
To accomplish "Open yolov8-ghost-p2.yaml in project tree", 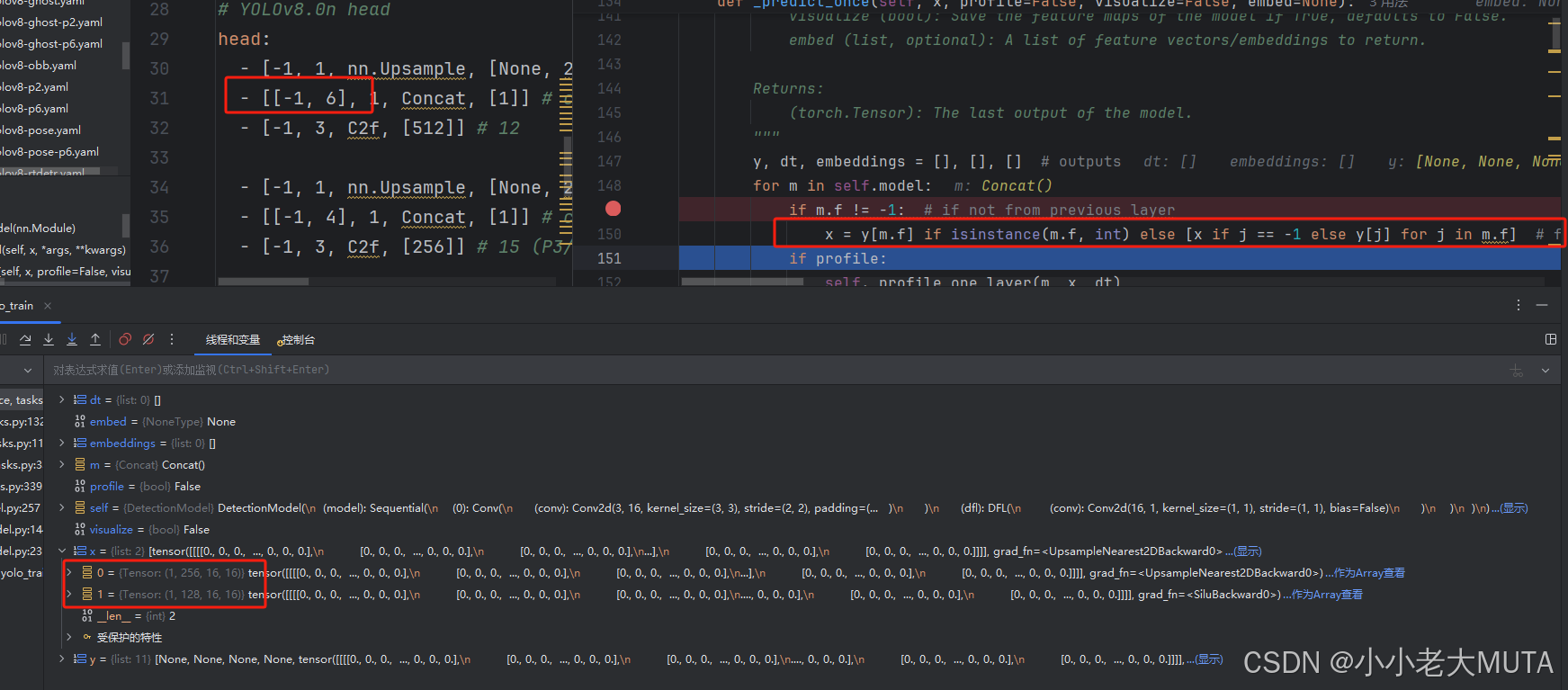I will click(x=51, y=22).
